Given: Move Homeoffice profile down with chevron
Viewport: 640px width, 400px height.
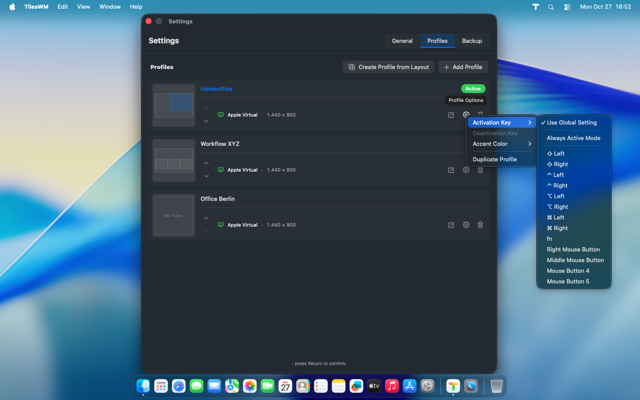Looking at the screenshot, I should [x=206, y=121].
